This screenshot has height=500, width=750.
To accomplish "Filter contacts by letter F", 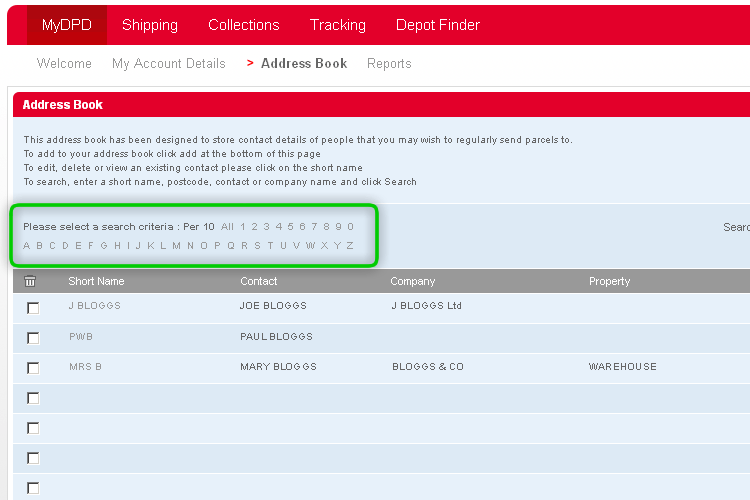I will coord(90,246).
